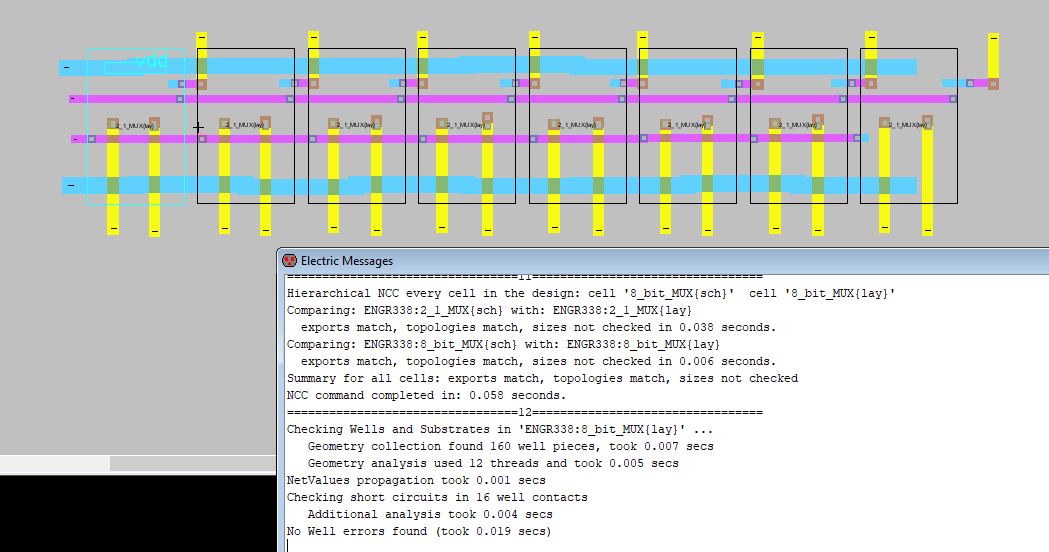1049x552 pixels.
Task: Select the vdd export label
Action: pos(151,63)
